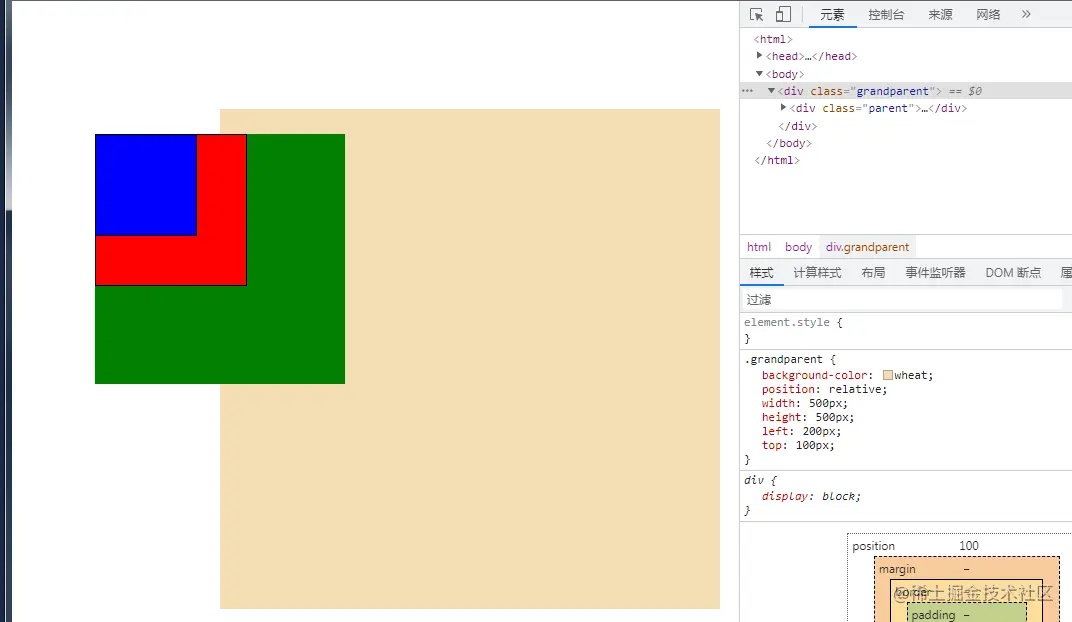The height and width of the screenshot is (622, 1072).
Task: Toggle the device toolbar icon
Action: pos(783,14)
